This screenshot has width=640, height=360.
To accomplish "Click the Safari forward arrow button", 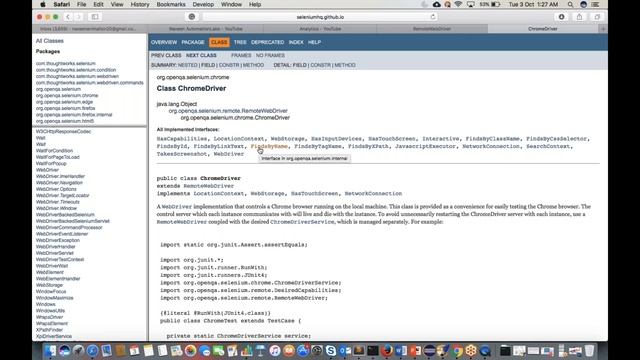I will [78, 17].
